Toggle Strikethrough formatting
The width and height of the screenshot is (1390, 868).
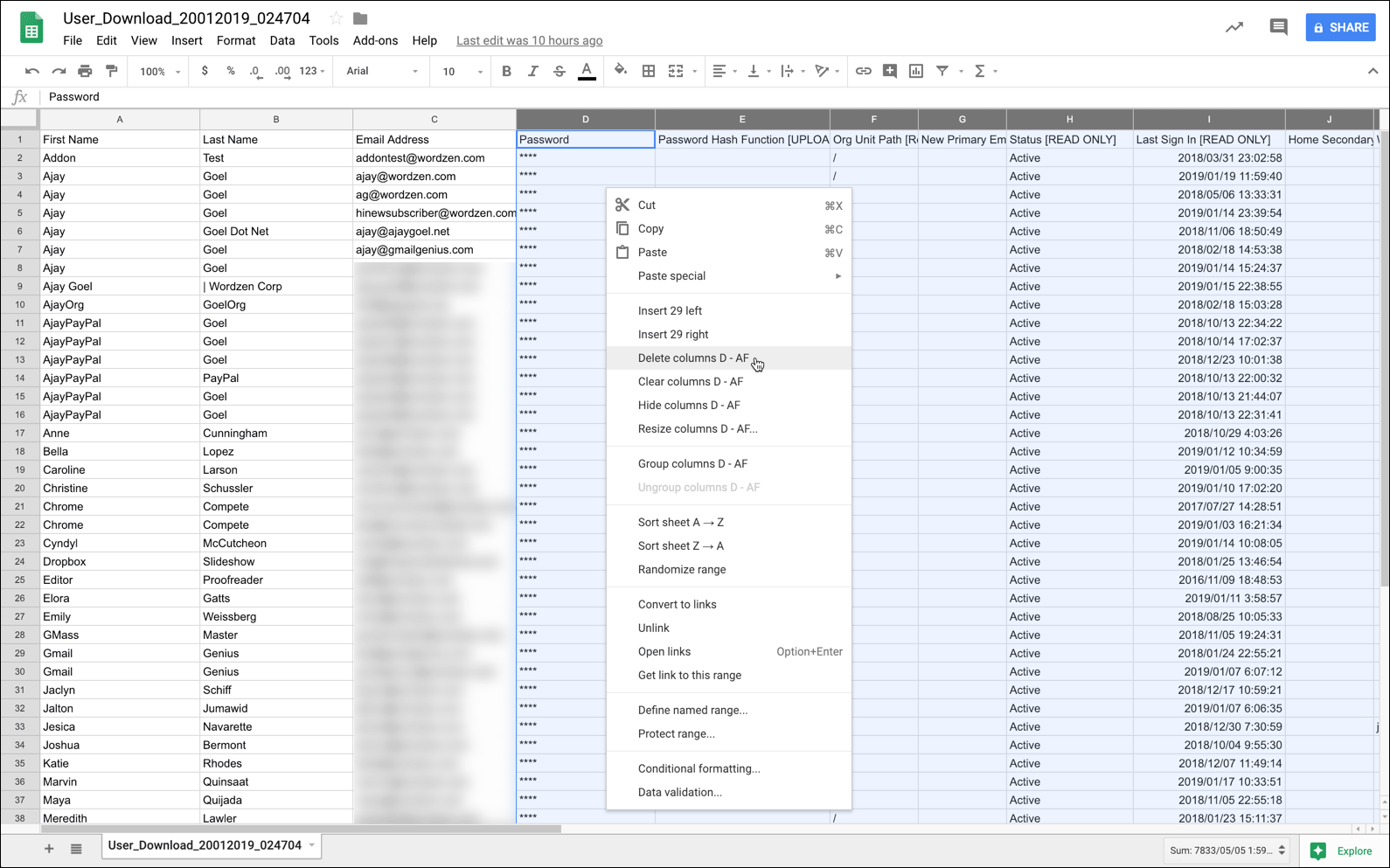pyautogui.click(x=559, y=72)
